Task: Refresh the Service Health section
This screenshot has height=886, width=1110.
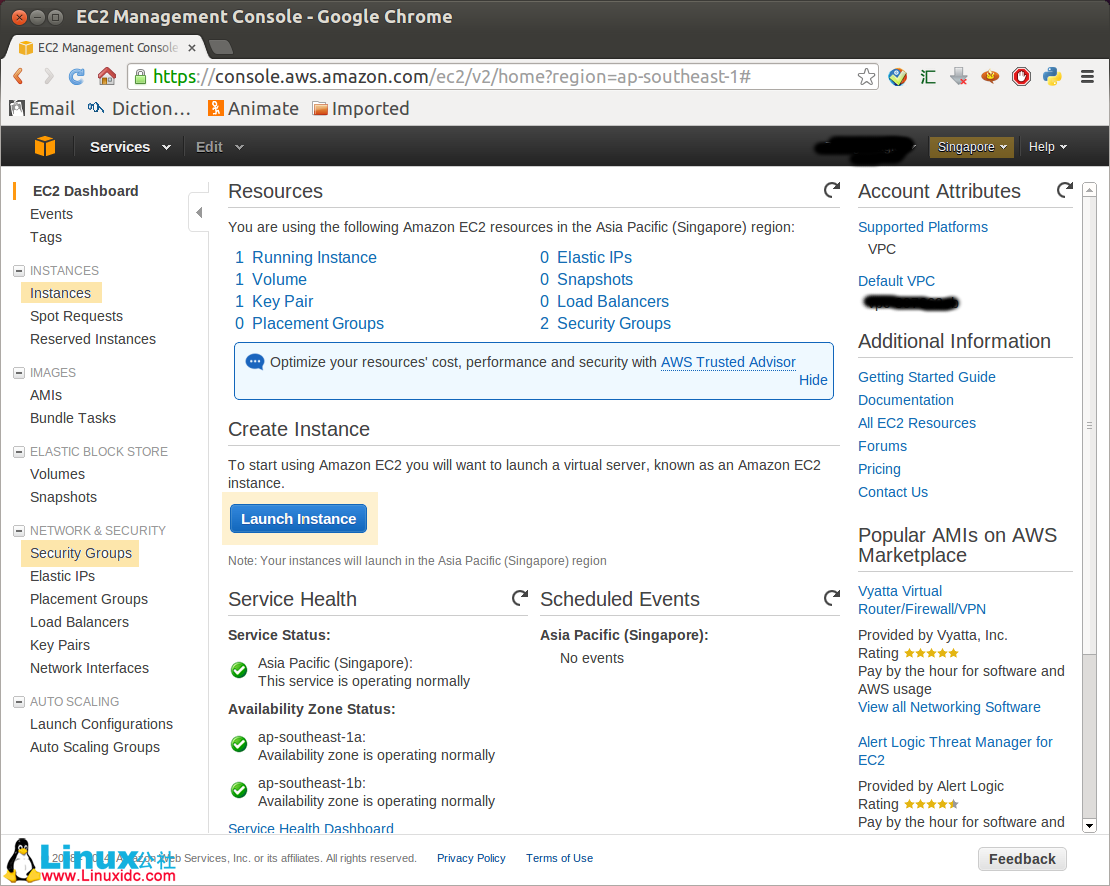Action: pos(519,597)
